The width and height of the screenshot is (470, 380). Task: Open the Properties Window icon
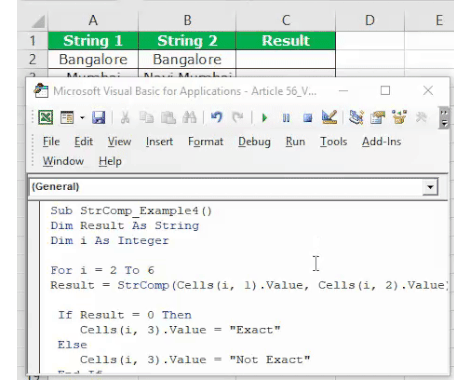point(378,117)
